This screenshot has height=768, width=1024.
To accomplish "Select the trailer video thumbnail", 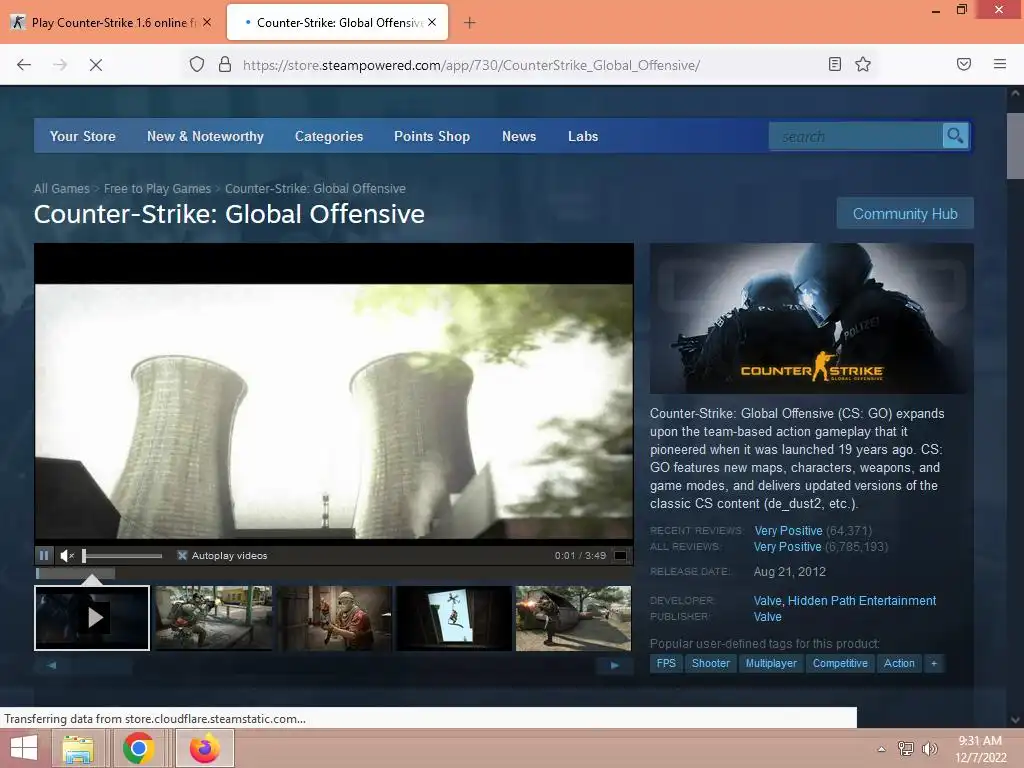I will (92, 618).
